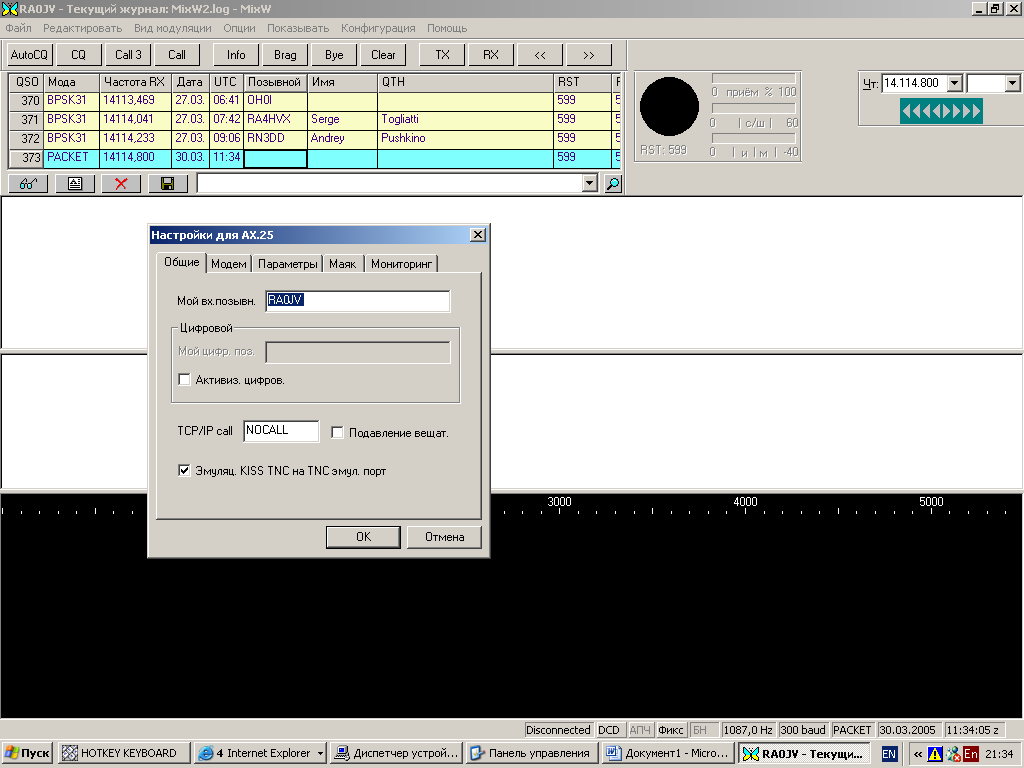This screenshot has height=768, width=1024.
Task: Click the magnifier search icon beside the combo box
Action: pos(613,184)
